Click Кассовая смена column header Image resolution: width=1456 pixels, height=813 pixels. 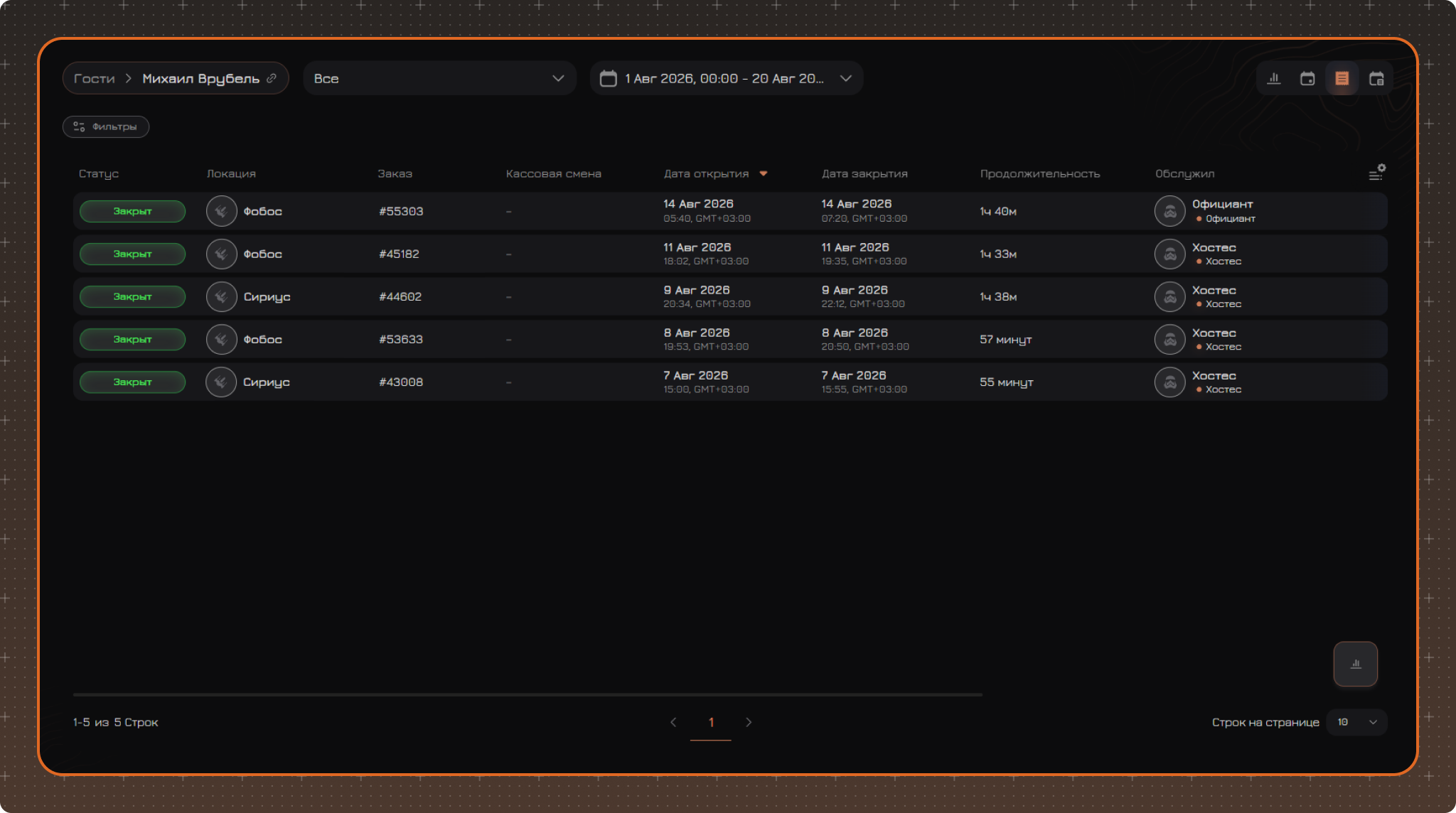click(553, 173)
